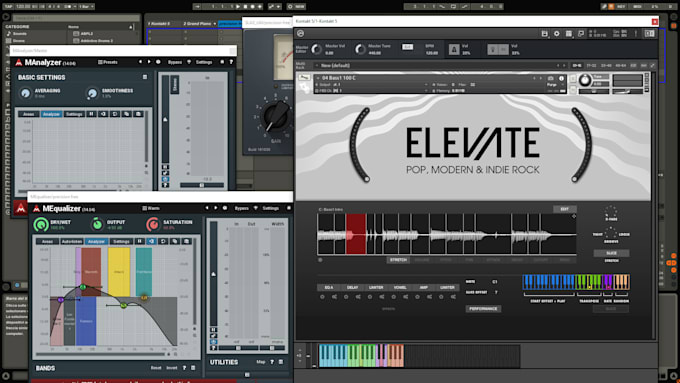Select next preset arrow in MAnalyzer
Viewport: 680px width, 383px height.
pyautogui.click(x=149, y=62)
